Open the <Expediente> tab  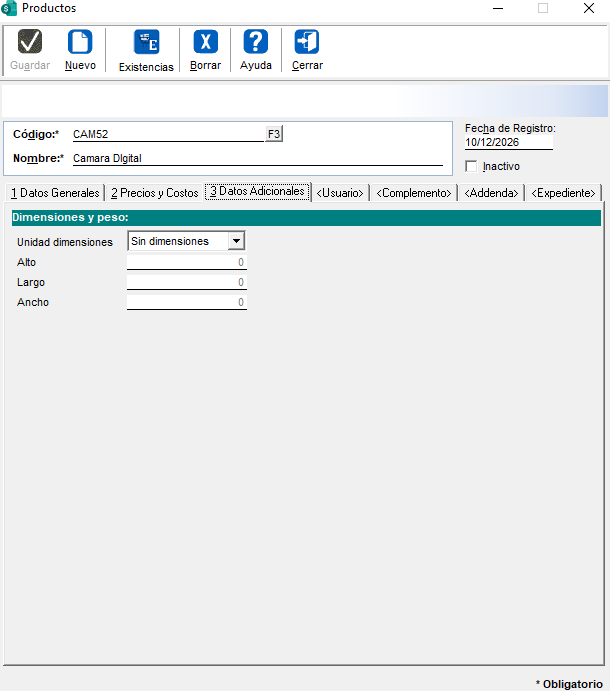563,193
